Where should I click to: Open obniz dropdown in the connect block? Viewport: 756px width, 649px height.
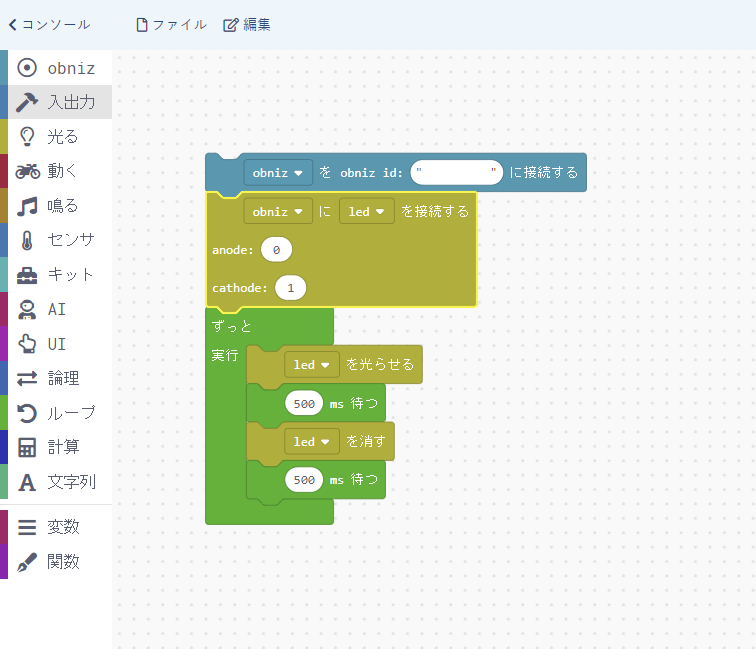pyautogui.click(x=278, y=173)
